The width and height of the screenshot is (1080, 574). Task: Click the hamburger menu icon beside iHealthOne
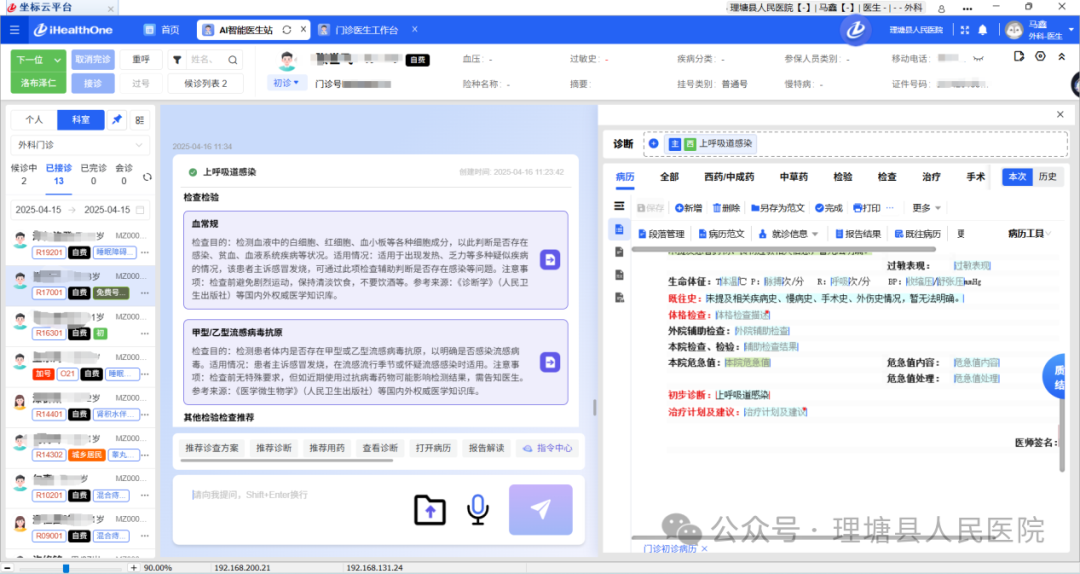14,30
